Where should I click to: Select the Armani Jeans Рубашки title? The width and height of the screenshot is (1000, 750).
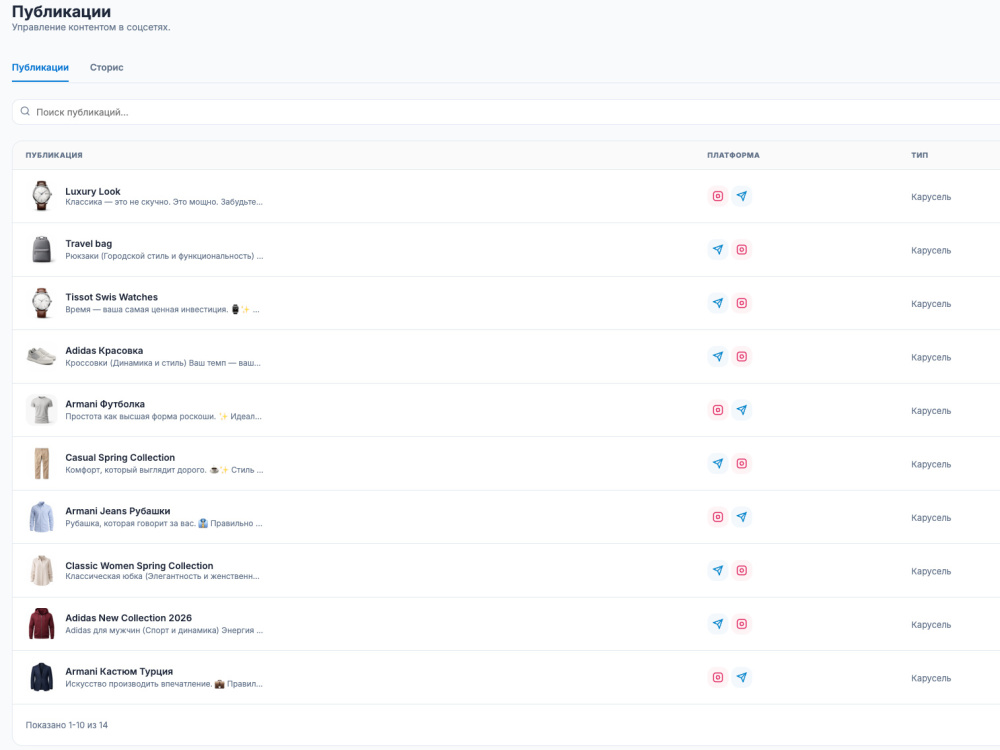click(x=118, y=511)
